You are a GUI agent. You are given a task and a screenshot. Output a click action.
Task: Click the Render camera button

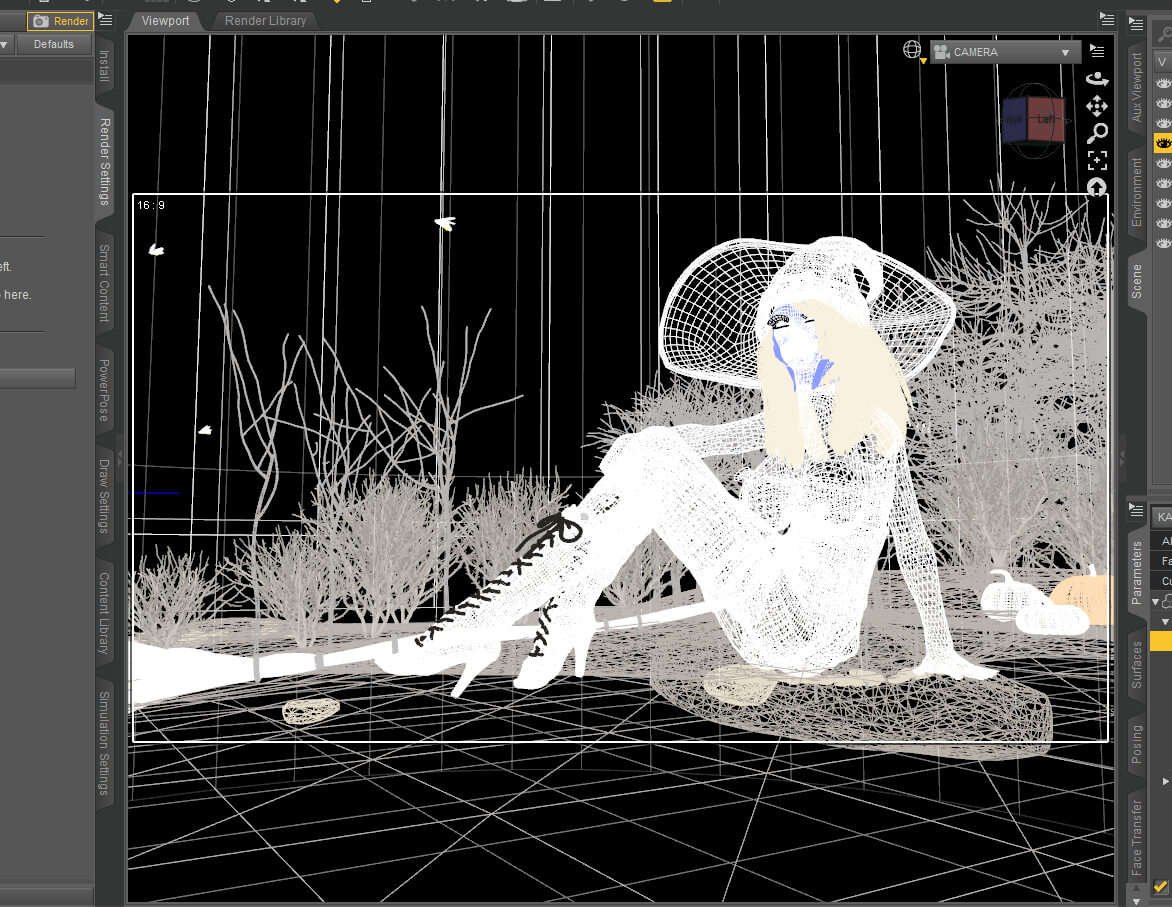tap(61, 21)
